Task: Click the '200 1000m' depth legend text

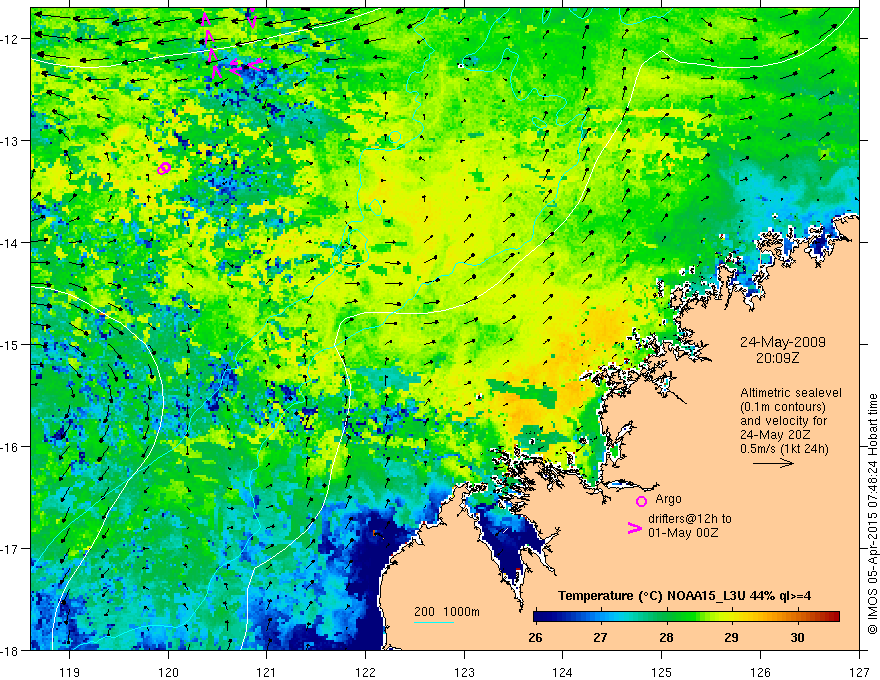Action: click(x=447, y=612)
